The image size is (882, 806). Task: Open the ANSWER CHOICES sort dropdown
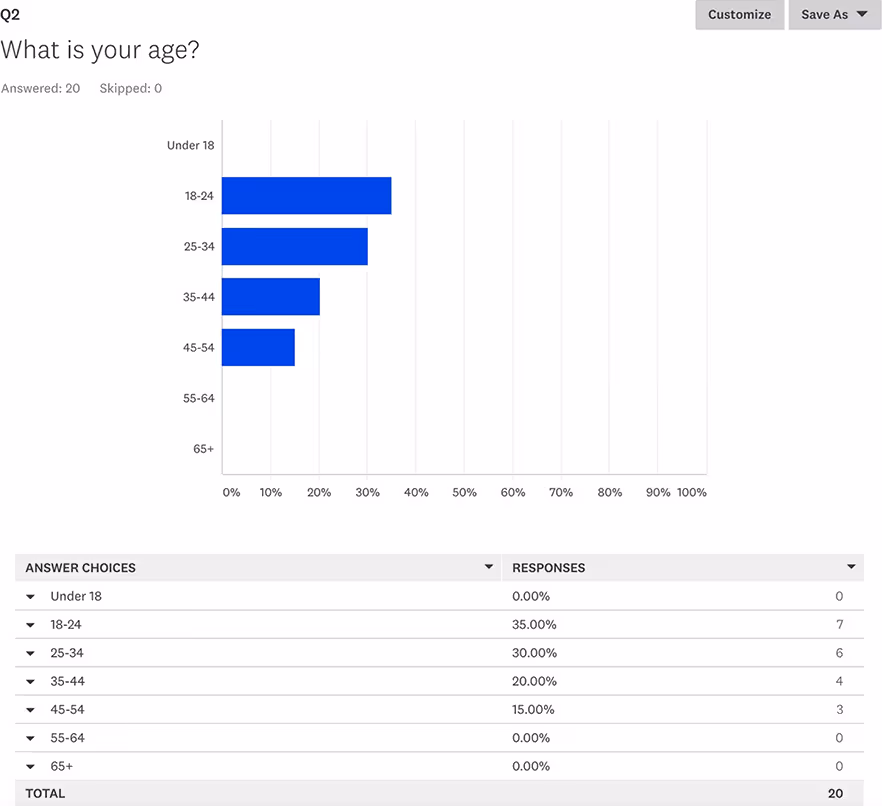(x=489, y=567)
